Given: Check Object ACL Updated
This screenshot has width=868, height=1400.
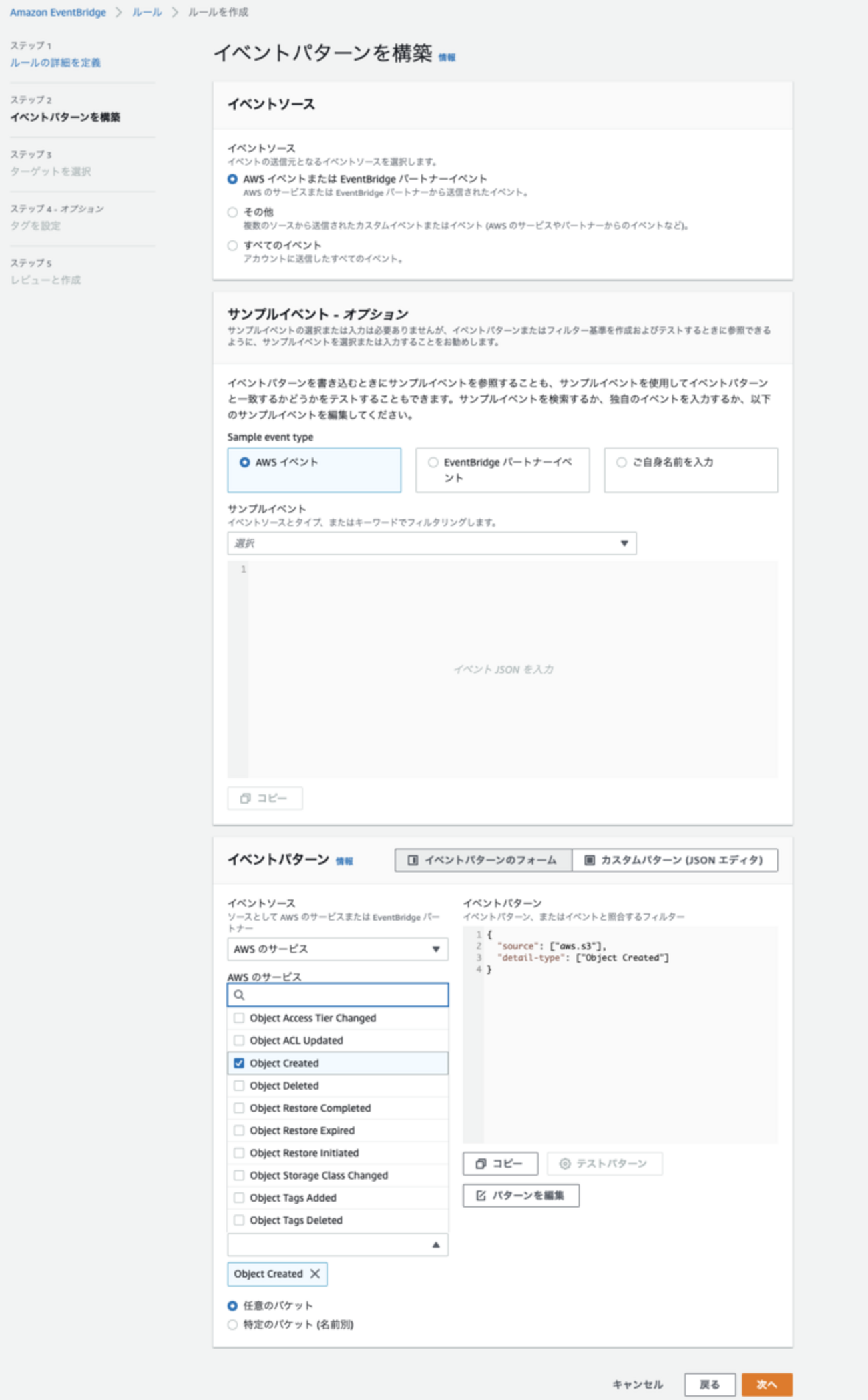Looking at the screenshot, I should tap(239, 1041).
